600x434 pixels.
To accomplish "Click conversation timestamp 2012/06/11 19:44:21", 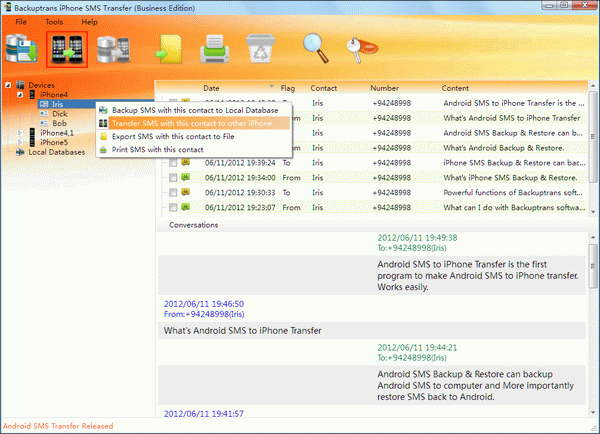I will click(417, 348).
